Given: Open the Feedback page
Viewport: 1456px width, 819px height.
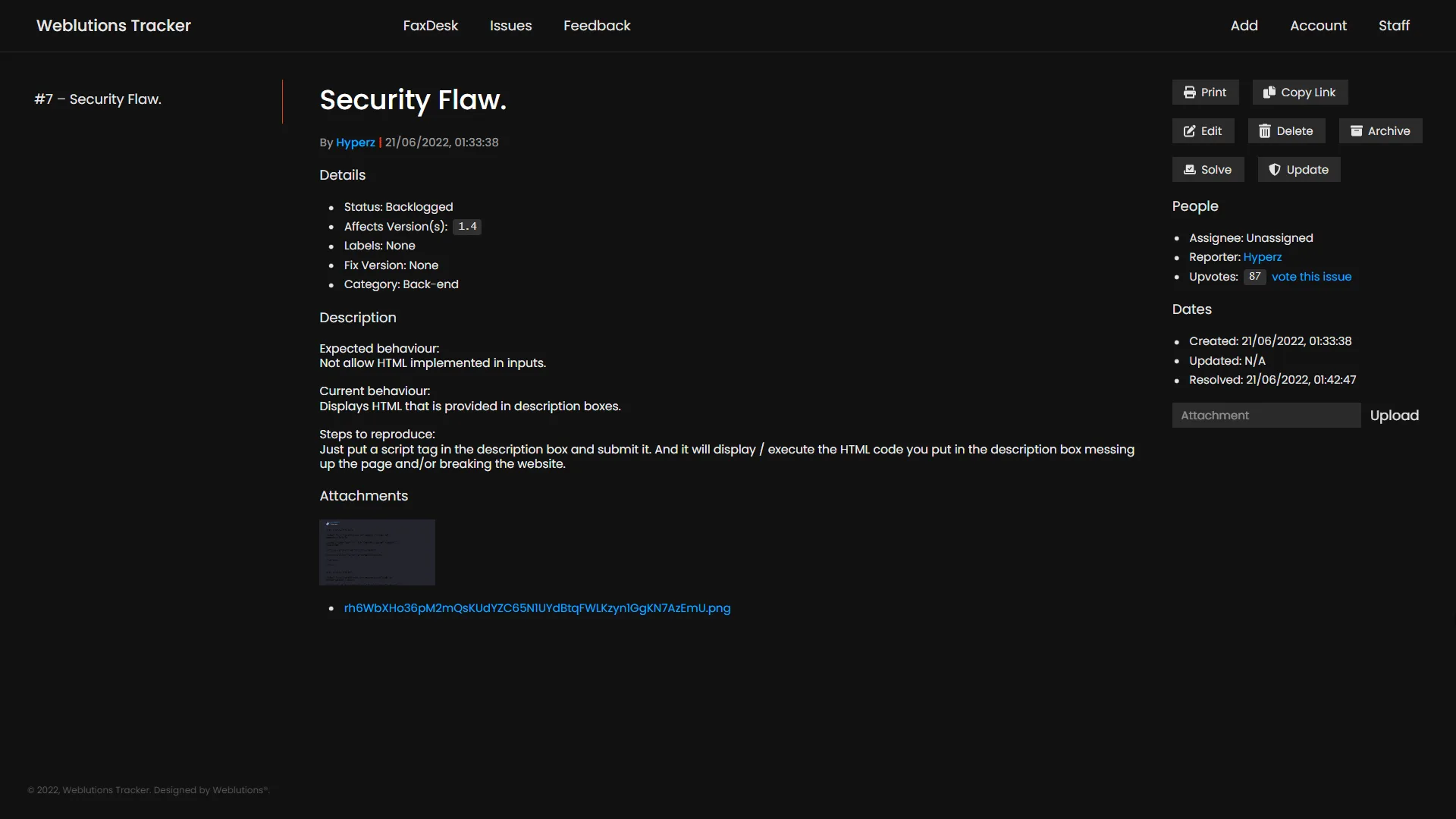Looking at the screenshot, I should pyautogui.click(x=596, y=25).
